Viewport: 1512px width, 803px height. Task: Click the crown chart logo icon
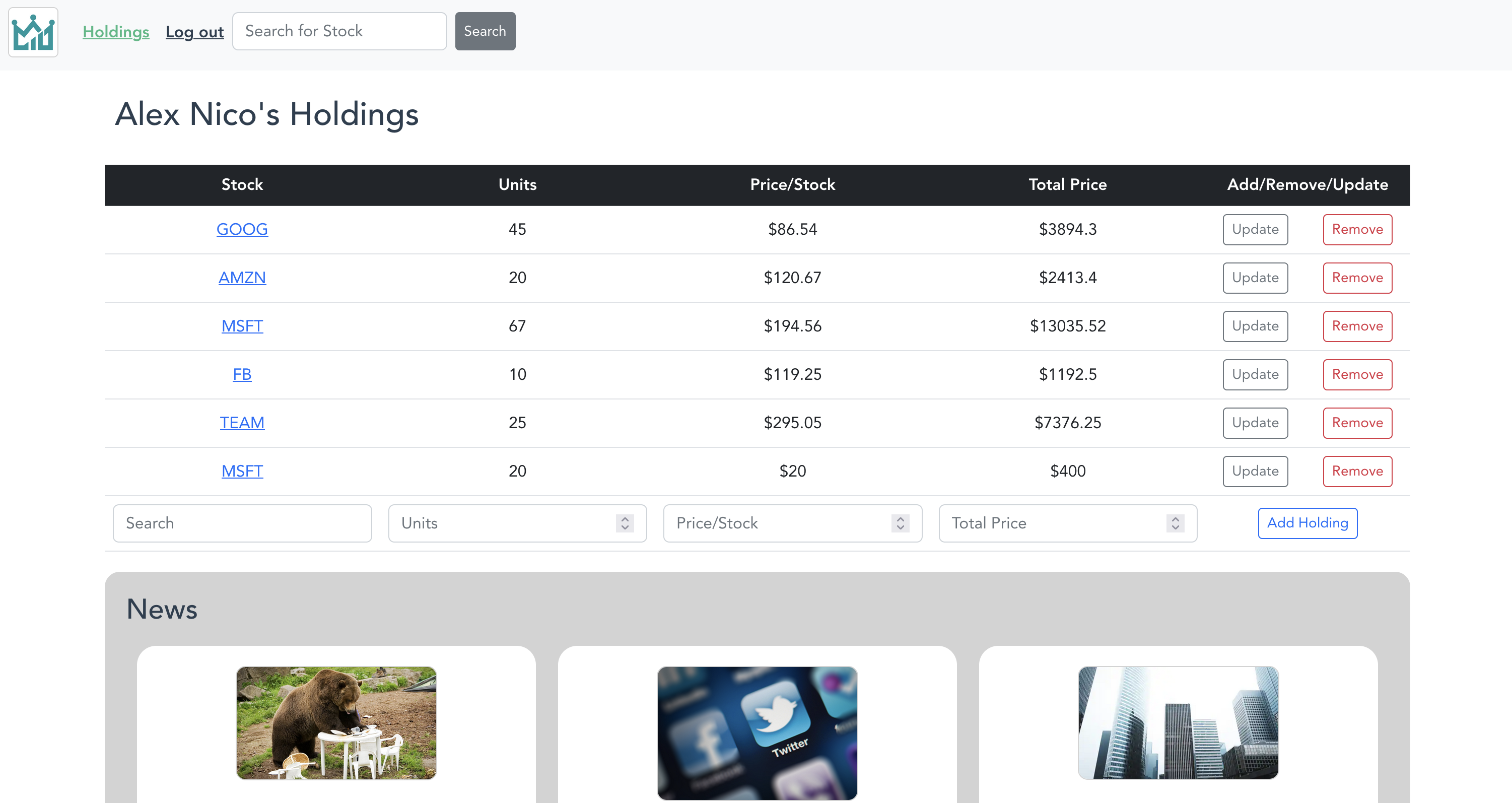point(33,32)
